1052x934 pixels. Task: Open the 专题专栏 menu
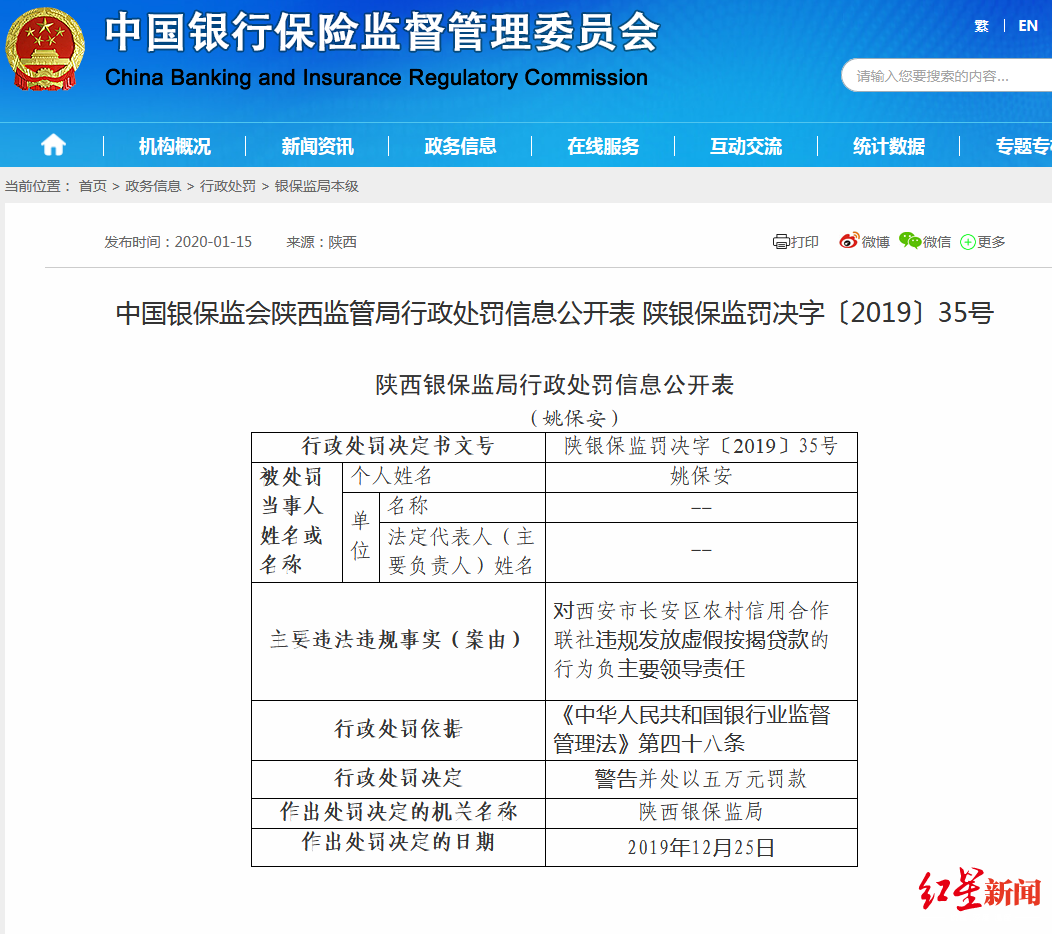[x=1024, y=146]
